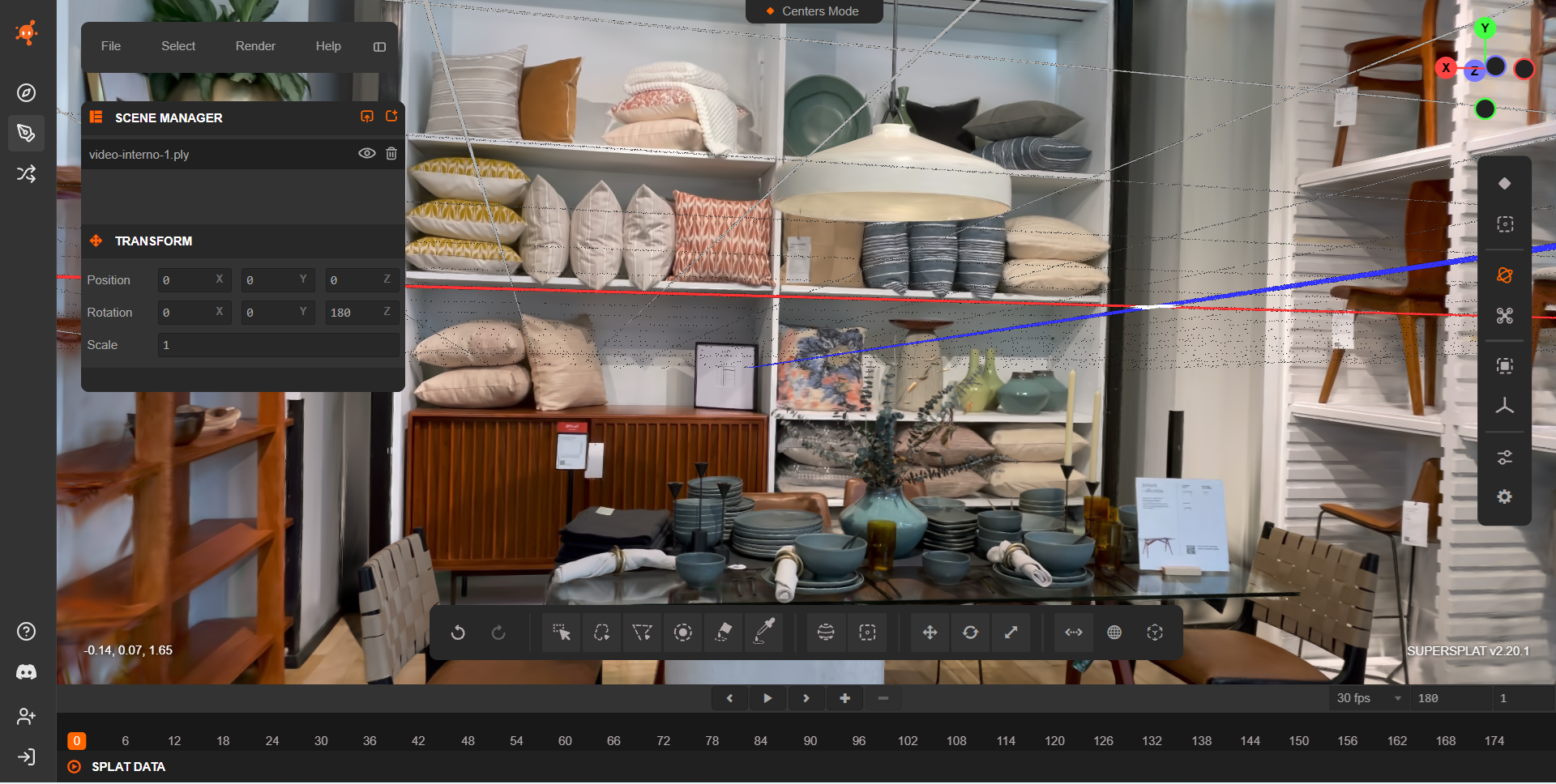This screenshot has height=784, width=1556.
Task: Add a keyframe with plus button
Action: [x=844, y=698]
